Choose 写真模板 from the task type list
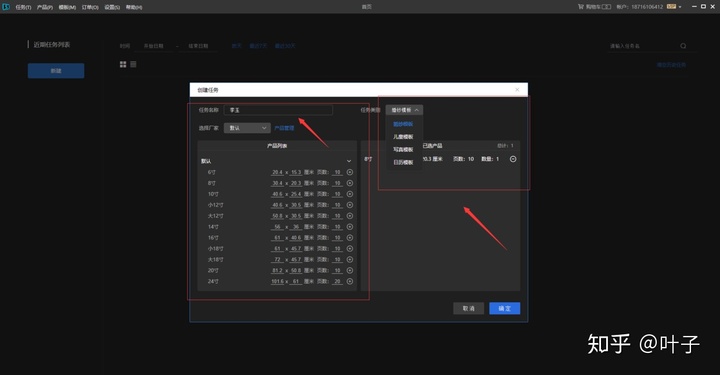Screen dimensions: 720x375 click(x=403, y=150)
